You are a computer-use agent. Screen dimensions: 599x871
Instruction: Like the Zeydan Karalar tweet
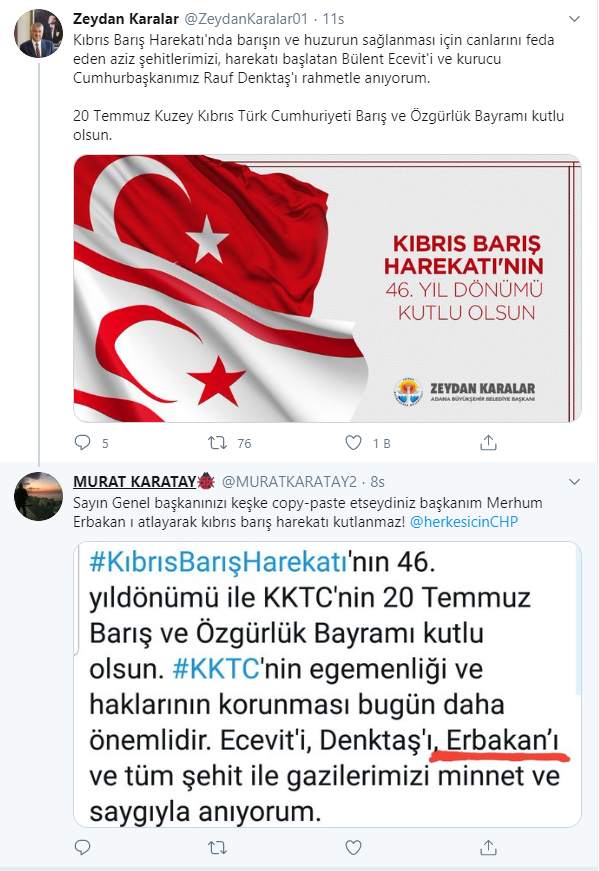point(353,443)
